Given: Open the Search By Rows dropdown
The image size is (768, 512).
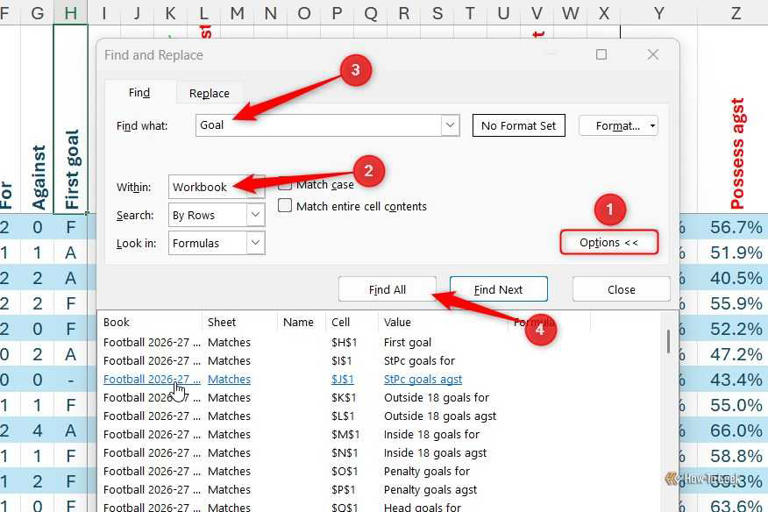Looking at the screenshot, I should (216, 215).
